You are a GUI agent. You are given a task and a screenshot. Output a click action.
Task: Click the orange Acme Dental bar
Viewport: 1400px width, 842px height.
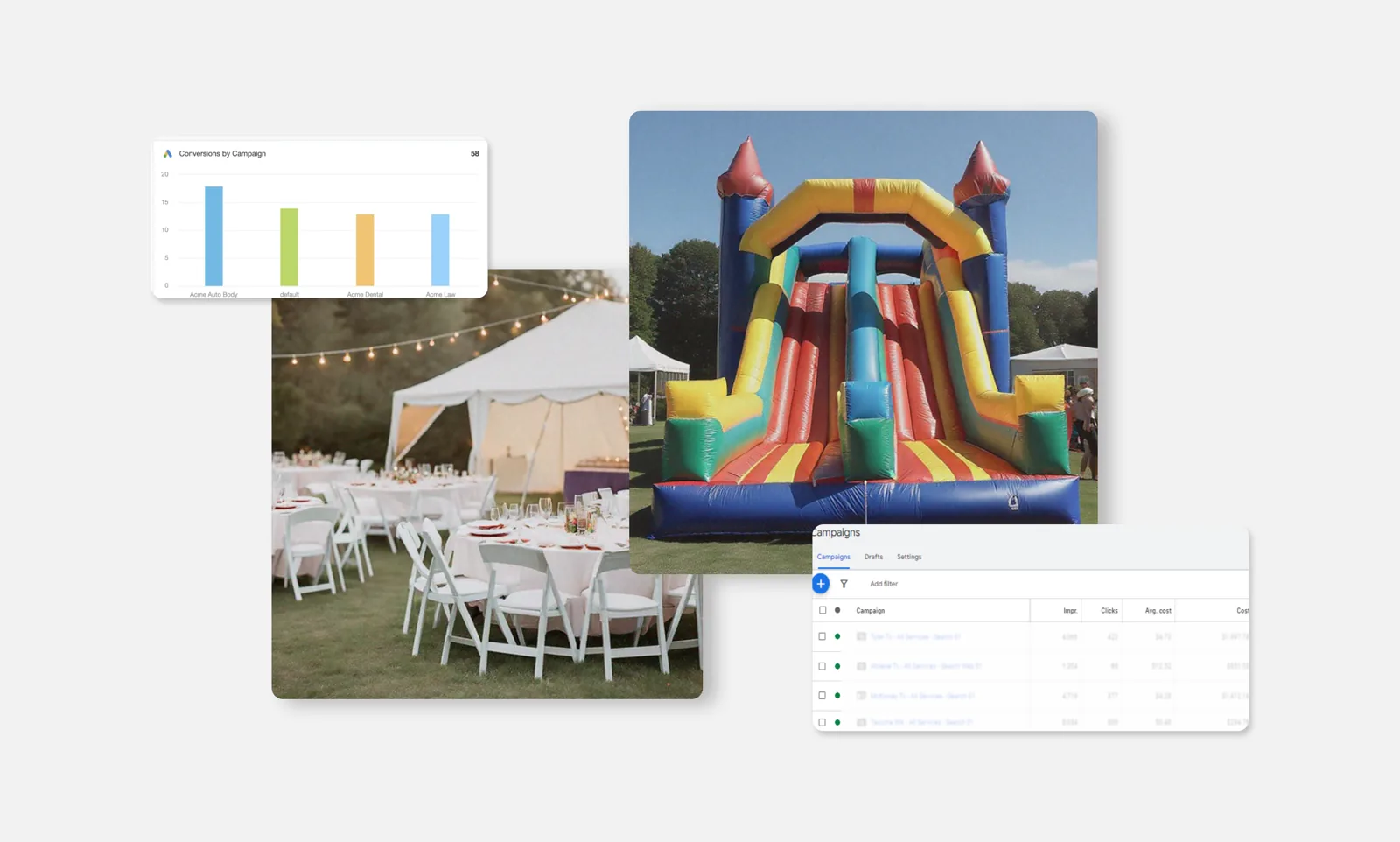point(365,249)
